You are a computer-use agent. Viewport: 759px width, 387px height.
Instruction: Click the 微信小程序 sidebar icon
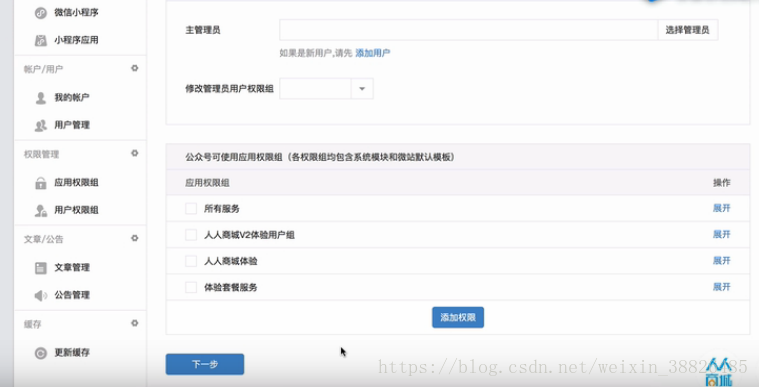pos(41,13)
